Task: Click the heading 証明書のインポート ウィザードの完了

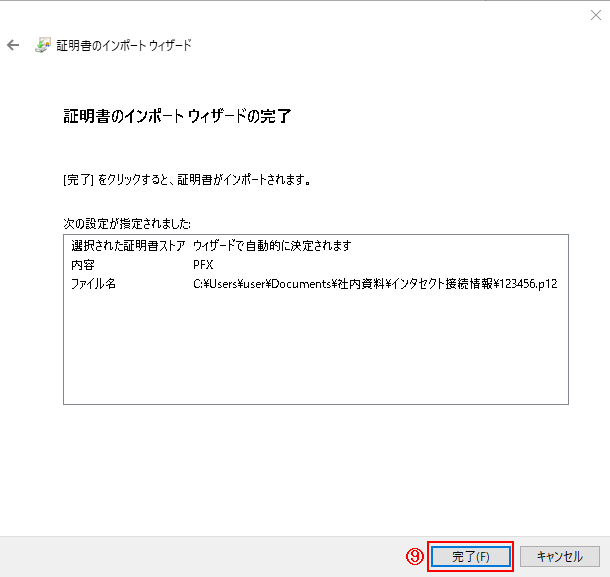Action: tap(176, 117)
